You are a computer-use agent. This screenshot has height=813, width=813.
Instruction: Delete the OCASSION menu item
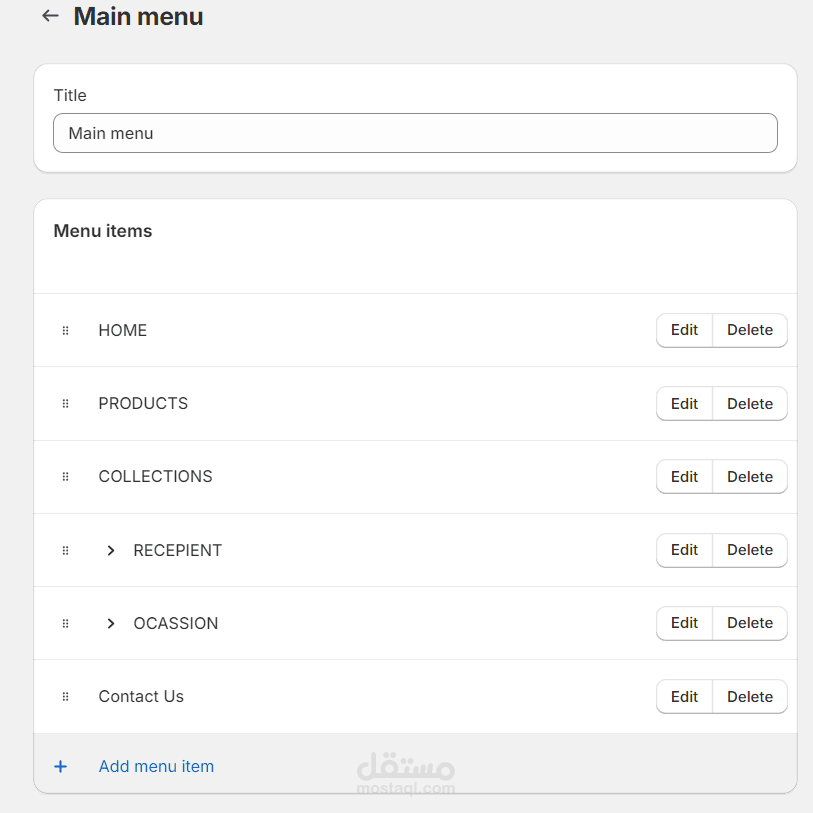tap(750, 623)
